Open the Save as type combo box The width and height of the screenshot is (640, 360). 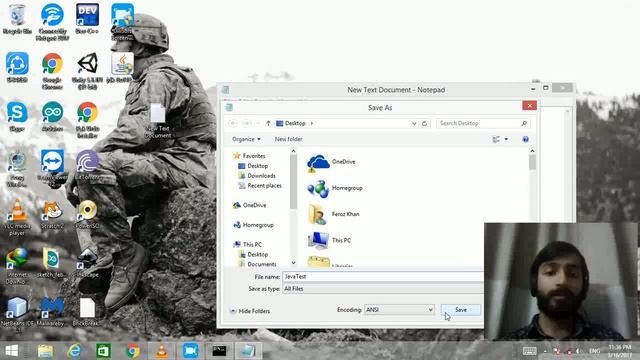click(383, 289)
